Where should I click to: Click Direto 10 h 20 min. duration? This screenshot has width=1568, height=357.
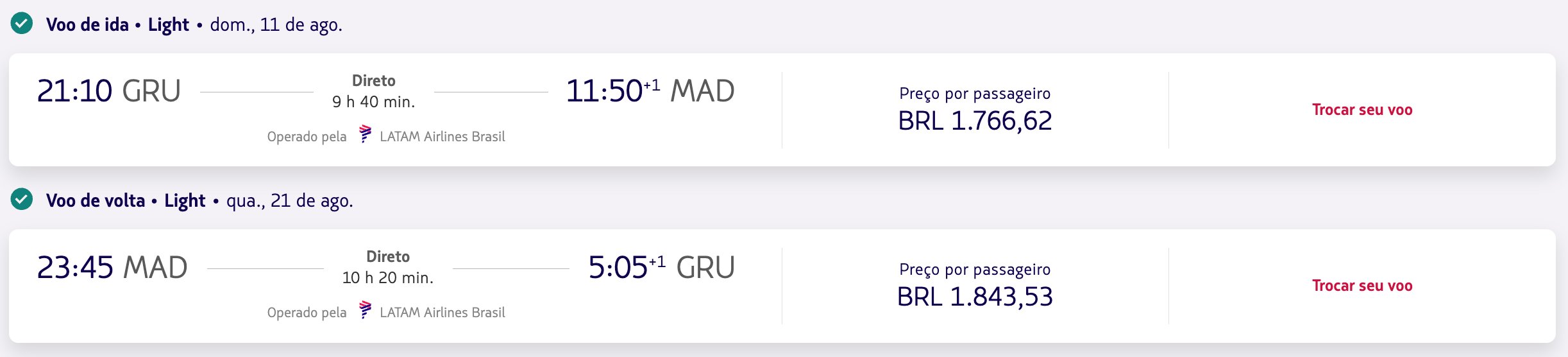click(388, 267)
